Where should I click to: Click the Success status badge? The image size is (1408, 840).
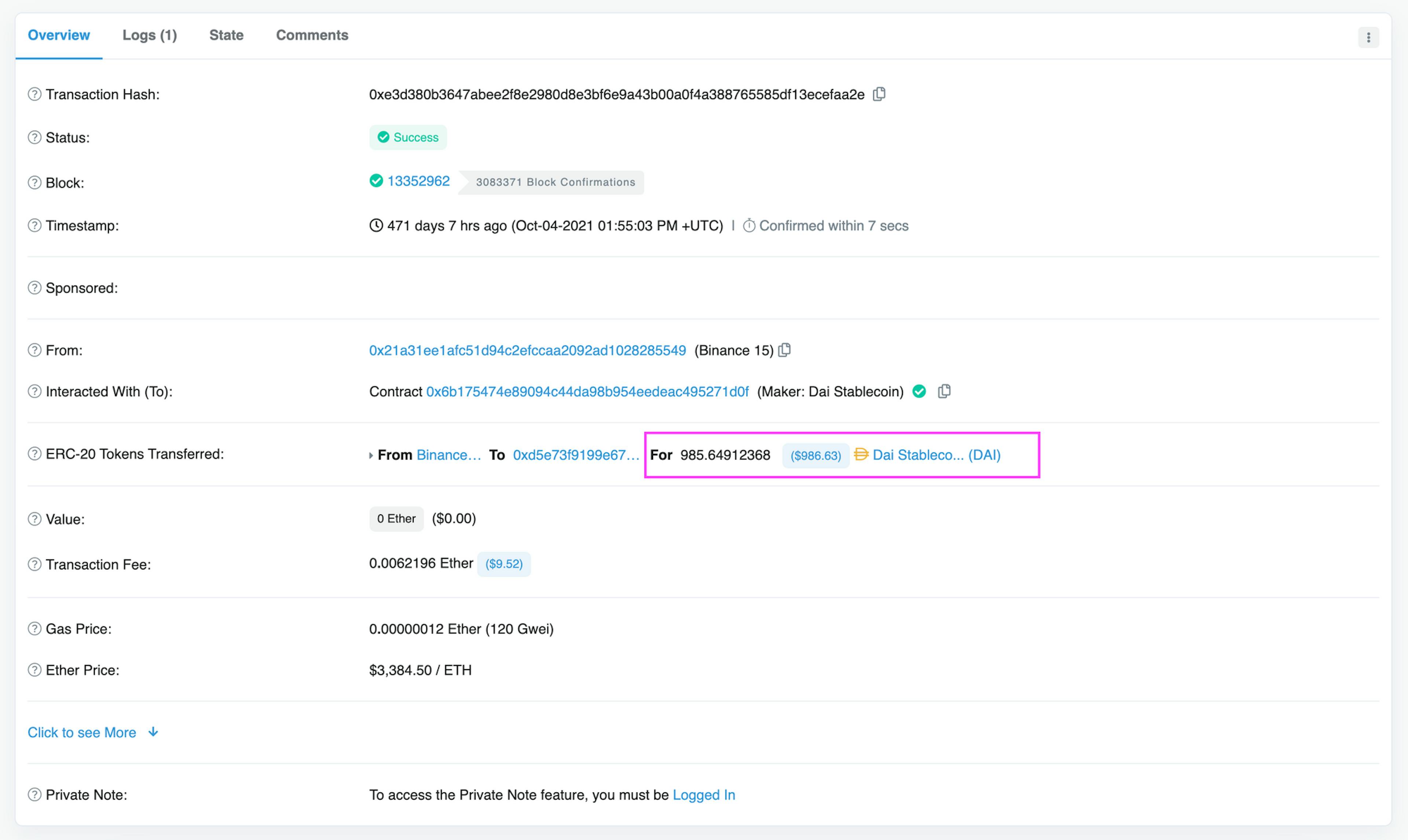pos(408,137)
